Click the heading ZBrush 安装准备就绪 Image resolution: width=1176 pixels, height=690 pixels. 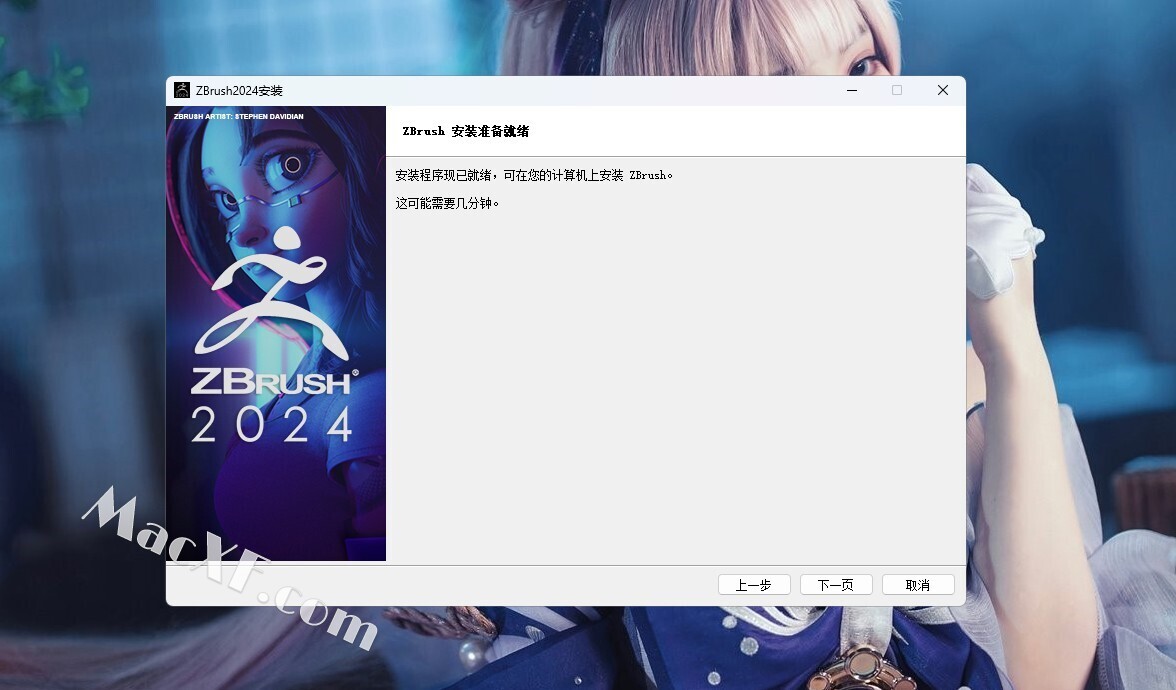[x=466, y=131]
